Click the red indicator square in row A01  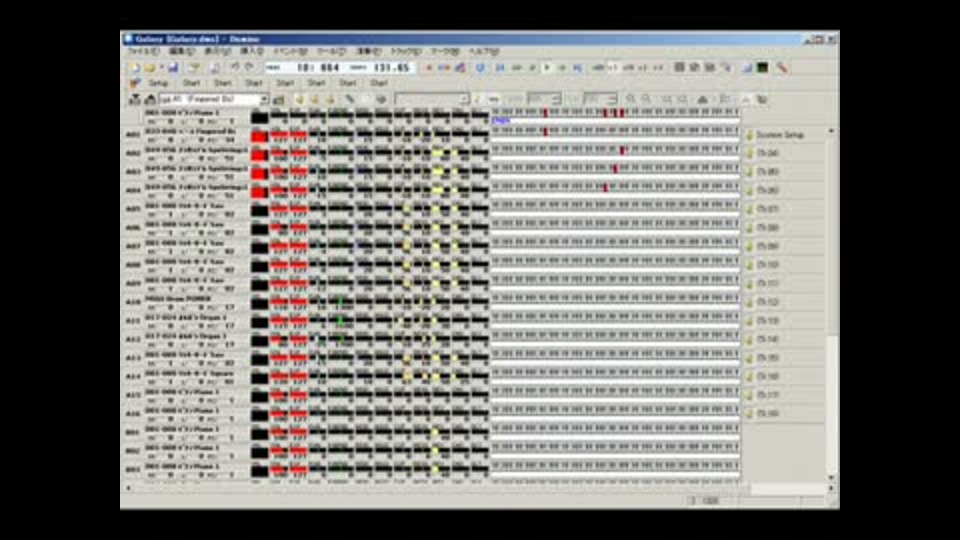pyautogui.click(x=260, y=137)
